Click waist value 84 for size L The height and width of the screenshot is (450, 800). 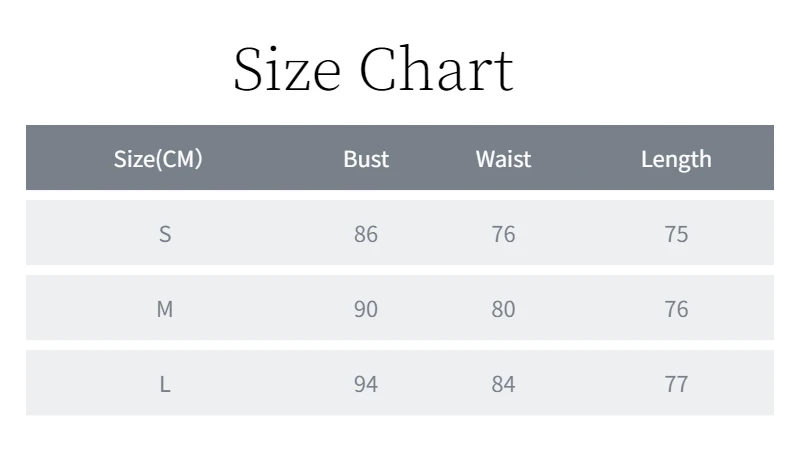[503, 384]
